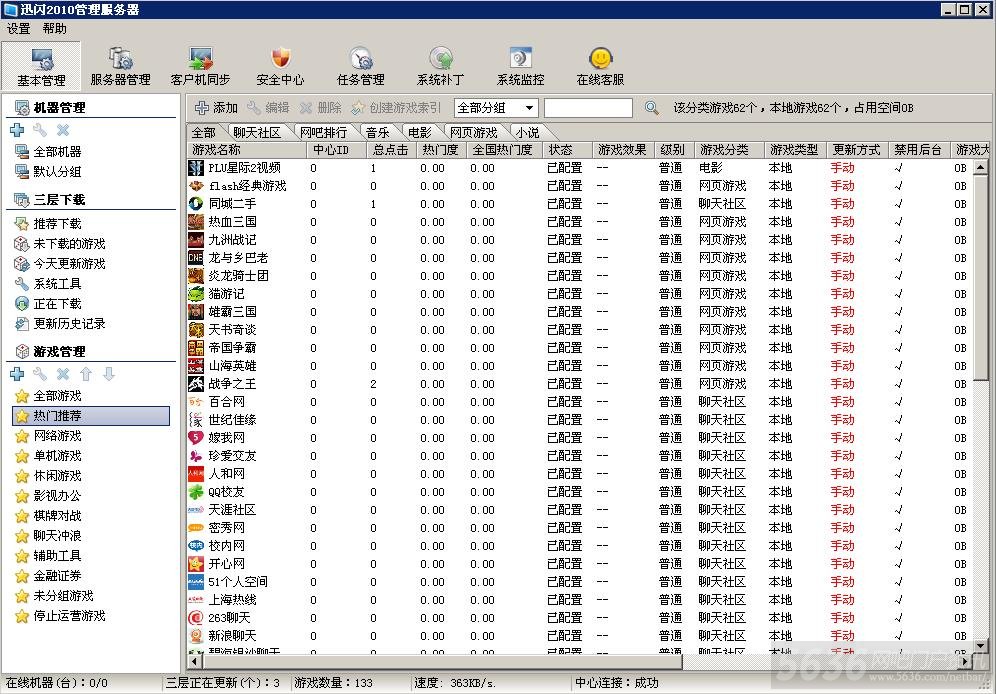996x694 pixels.
Task: Click the delete X icon under 机器管理
Action: [63, 130]
